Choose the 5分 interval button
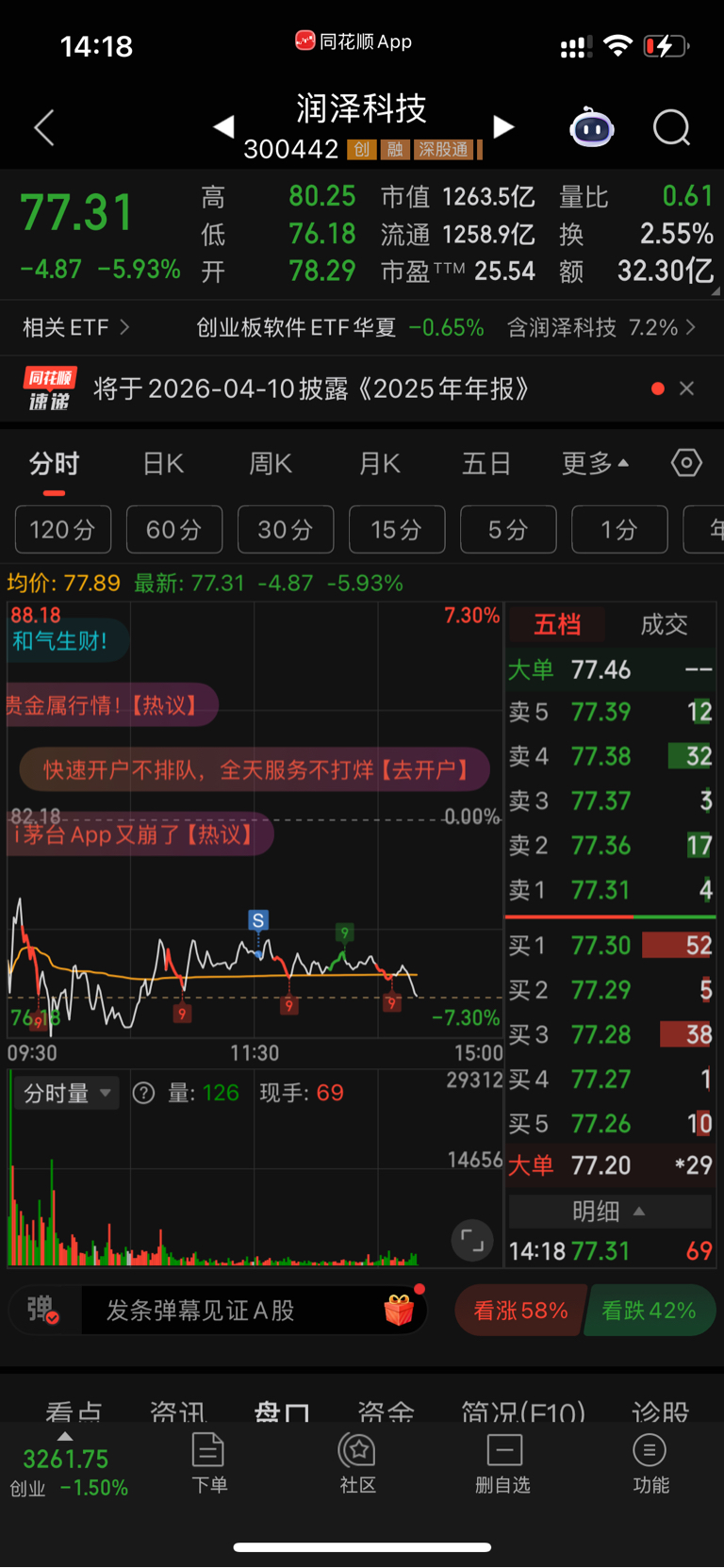Image resolution: width=724 pixels, height=1568 pixels. pyautogui.click(x=508, y=529)
